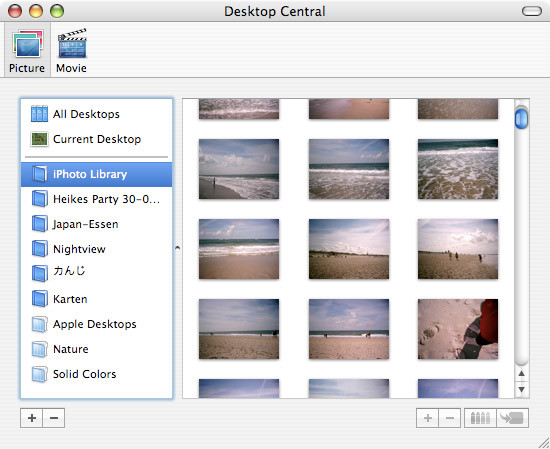Select All Desktops in sidebar
Image resolution: width=550 pixels, height=449 pixels.
pos(96,114)
